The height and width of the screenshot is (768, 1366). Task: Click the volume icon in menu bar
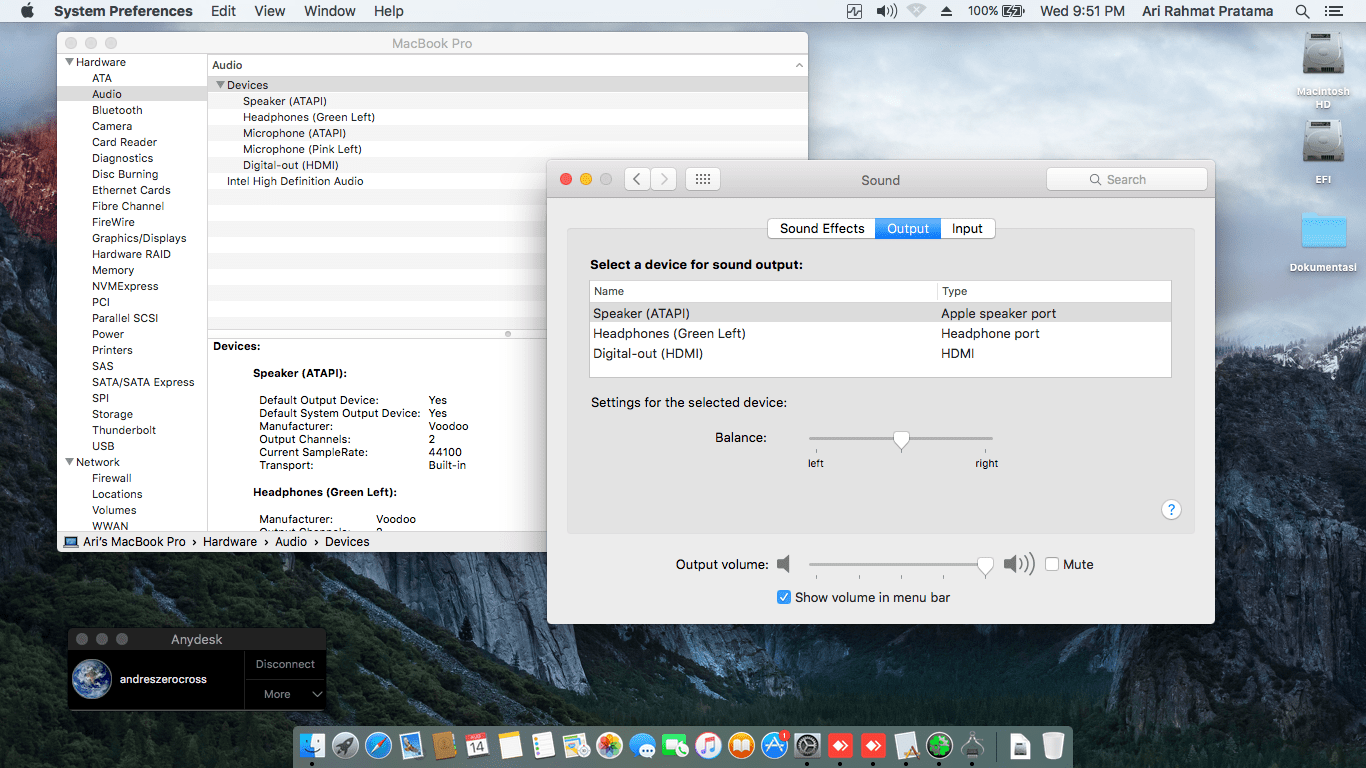(x=886, y=11)
